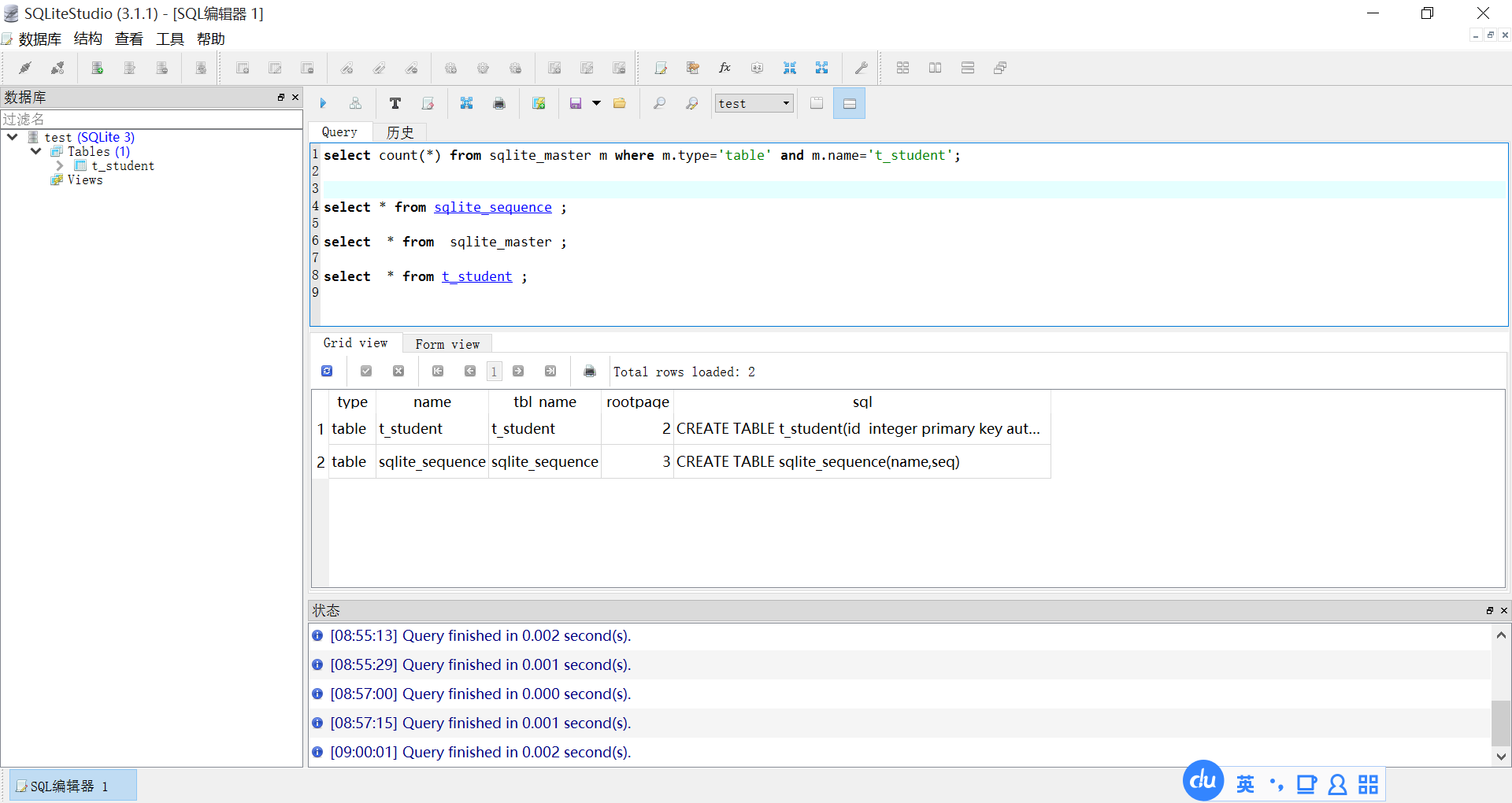Open the 数据库 menu
The width and height of the screenshot is (1512, 803).
(x=39, y=39)
